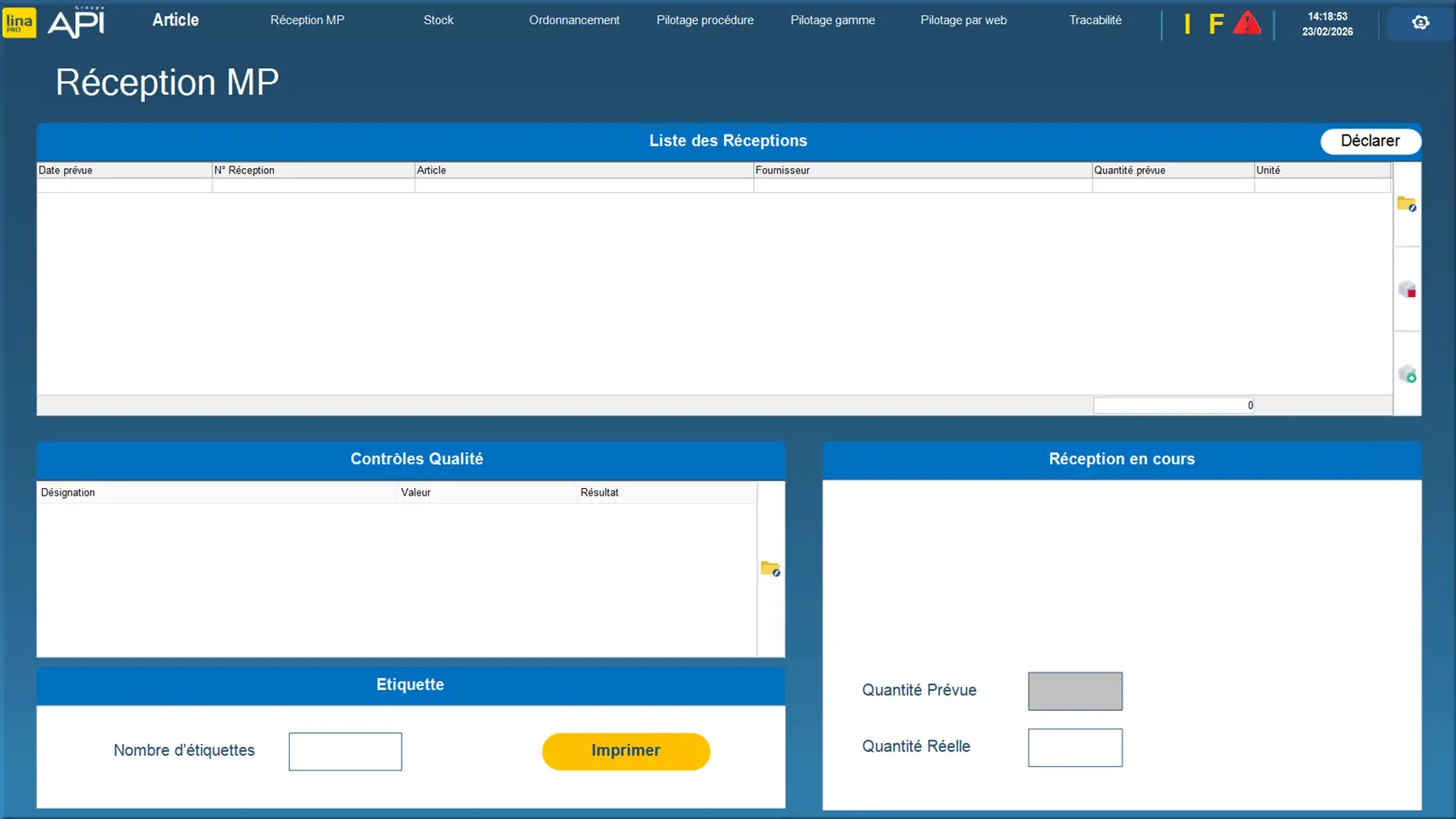Go to the Ordonnancement menu

(x=574, y=20)
